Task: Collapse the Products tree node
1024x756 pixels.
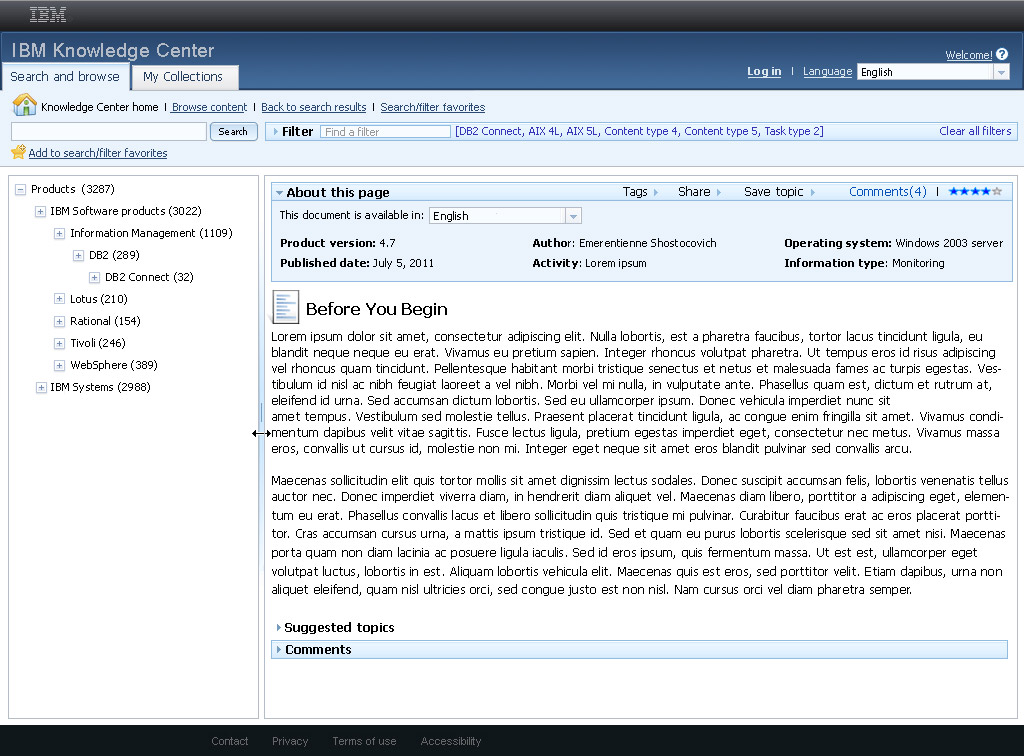Action: click(x=21, y=189)
